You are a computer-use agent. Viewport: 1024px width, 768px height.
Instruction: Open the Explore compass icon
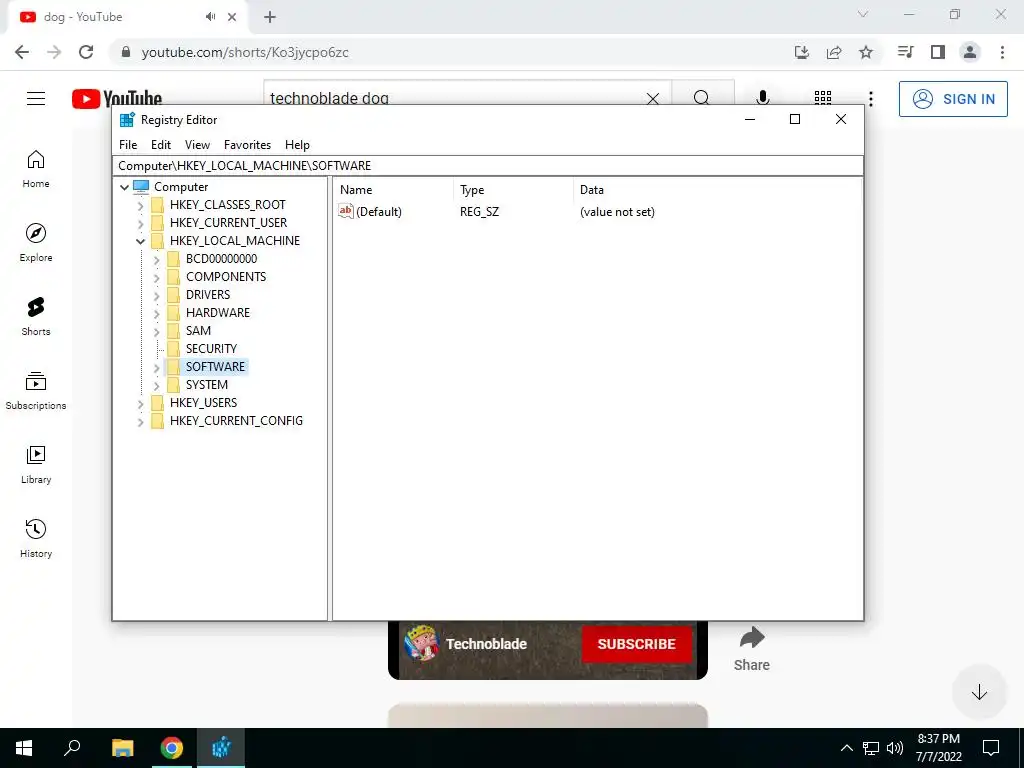click(35, 233)
